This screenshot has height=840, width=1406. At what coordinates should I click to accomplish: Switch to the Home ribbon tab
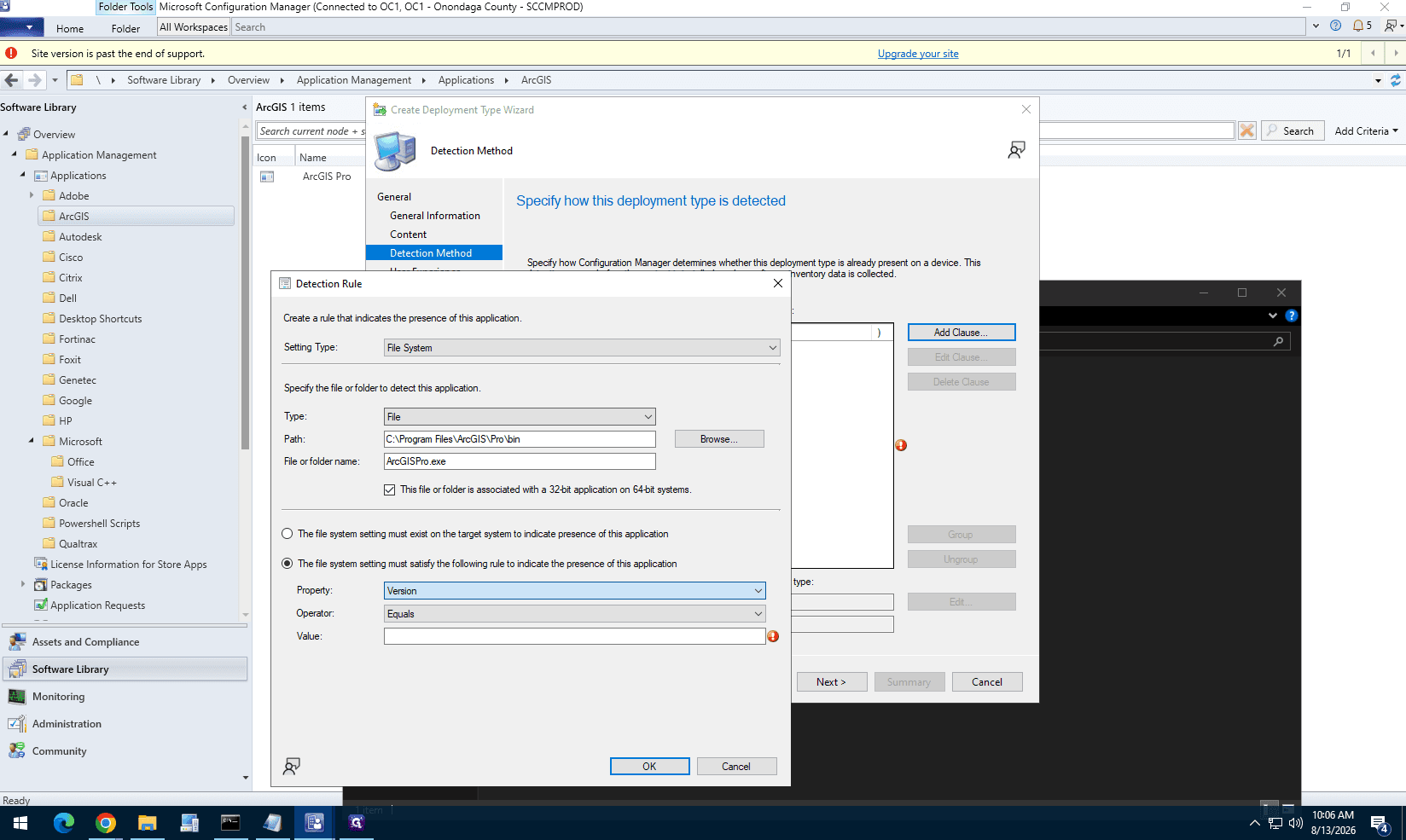[x=70, y=28]
